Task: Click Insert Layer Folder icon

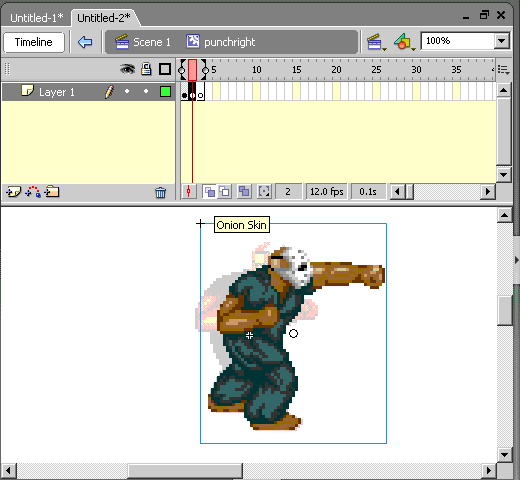Action: pyautogui.click(x=52, y=192)
